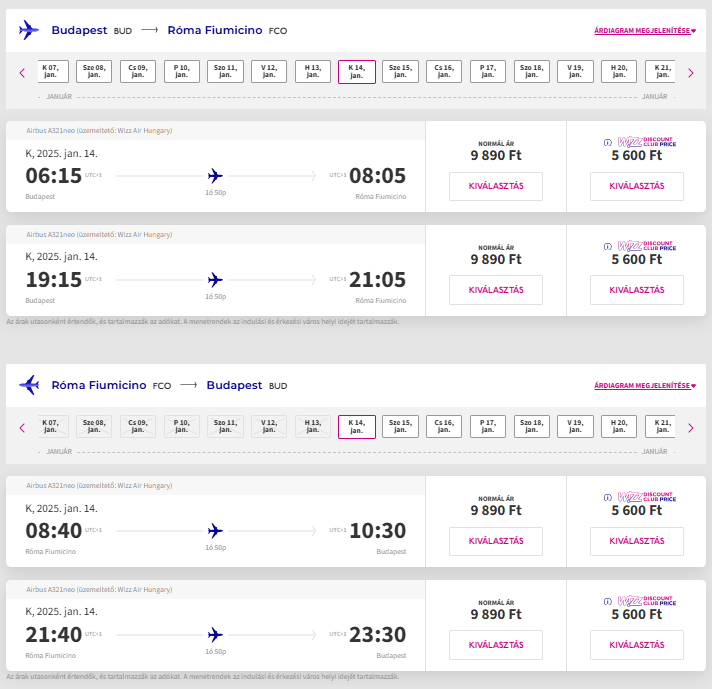Click info icon beside 19:15 flight's Discount Club price

point(607,245)
